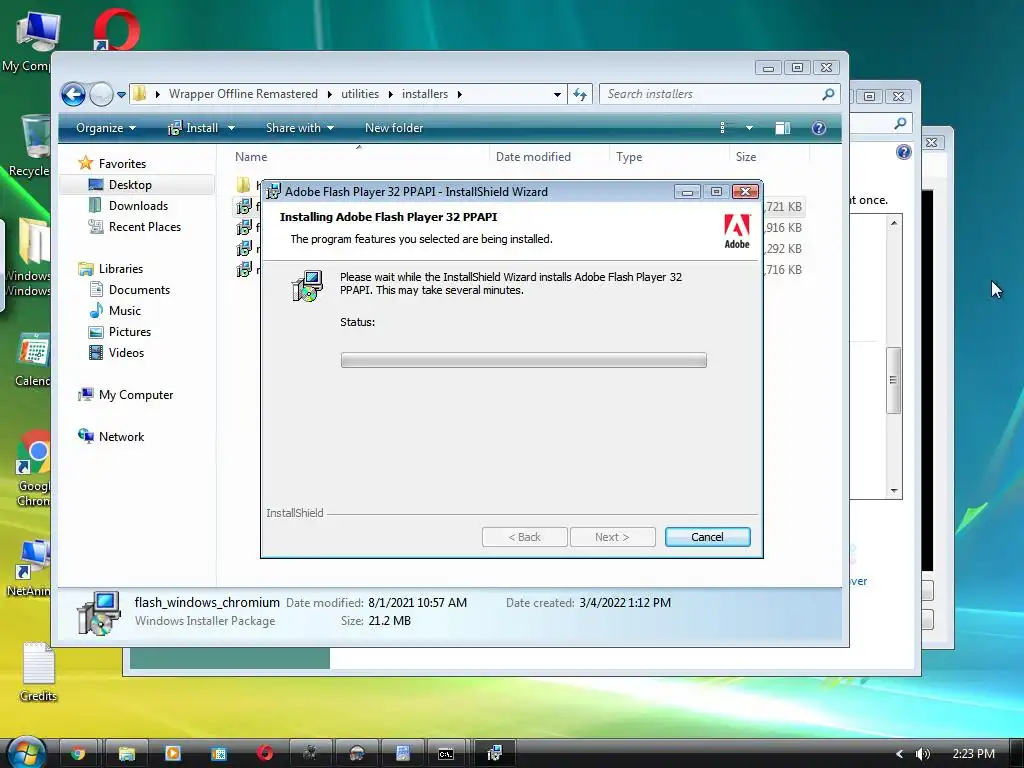Click the Explorer forward arrow button
The image size is (1024, 768).
(101, 95)
